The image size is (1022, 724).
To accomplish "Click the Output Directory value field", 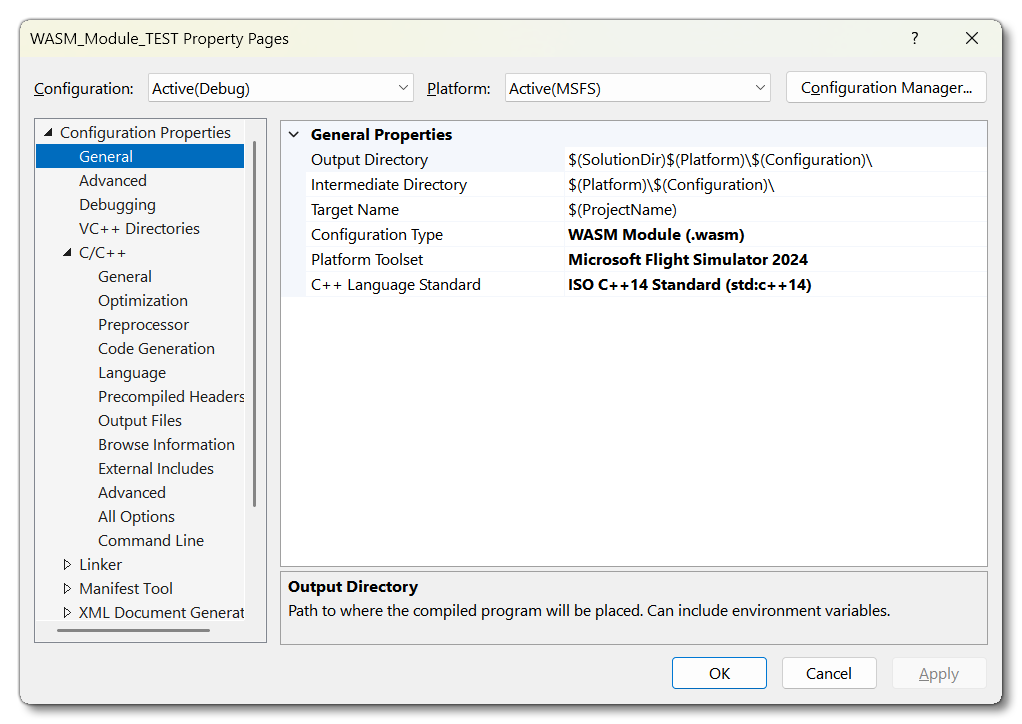I will tap(775, 160).
